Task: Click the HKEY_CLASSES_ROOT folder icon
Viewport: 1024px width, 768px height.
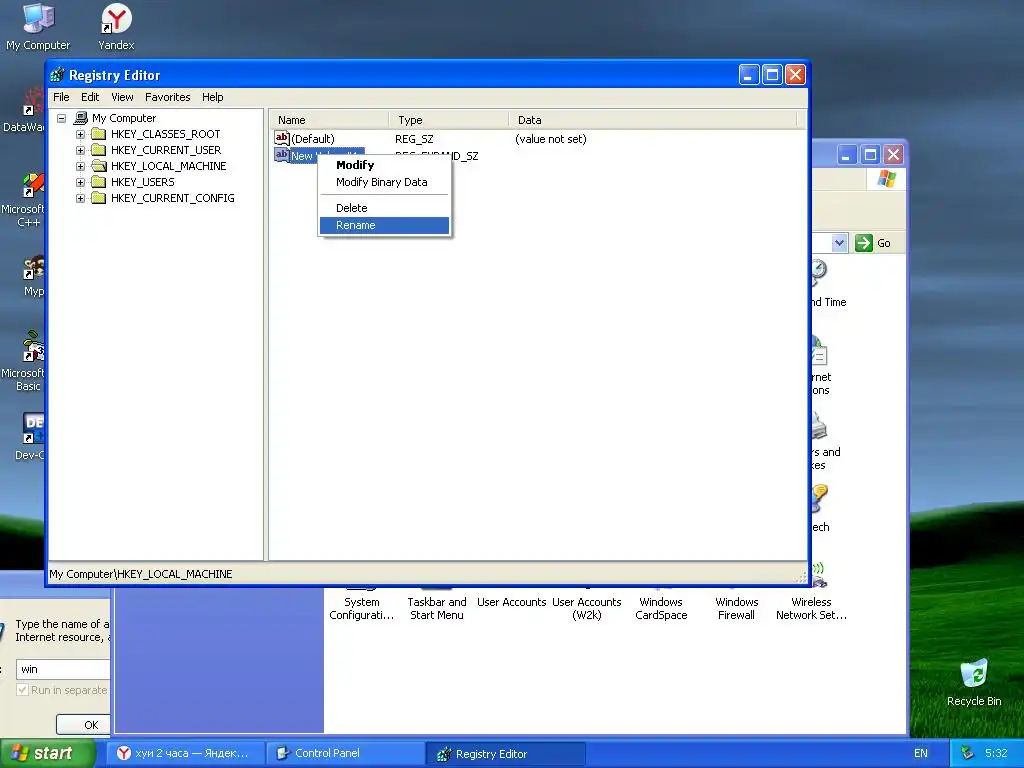Action: 99,134
